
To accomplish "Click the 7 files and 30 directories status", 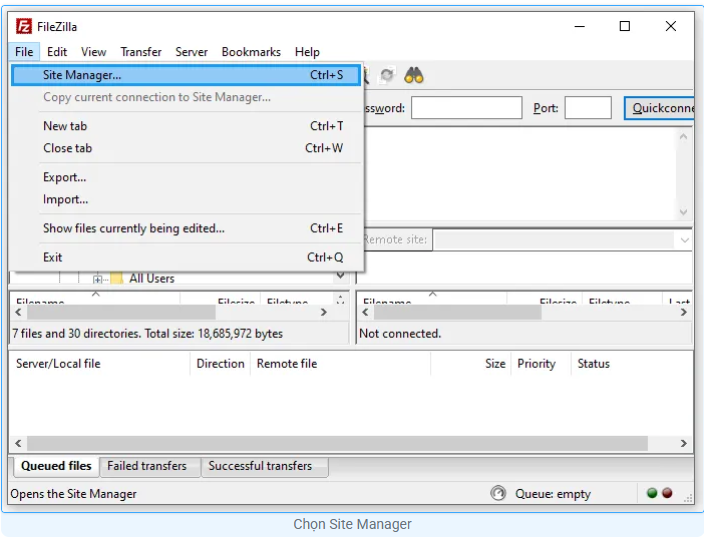I will pyautogui.click(x=147, y=333).
